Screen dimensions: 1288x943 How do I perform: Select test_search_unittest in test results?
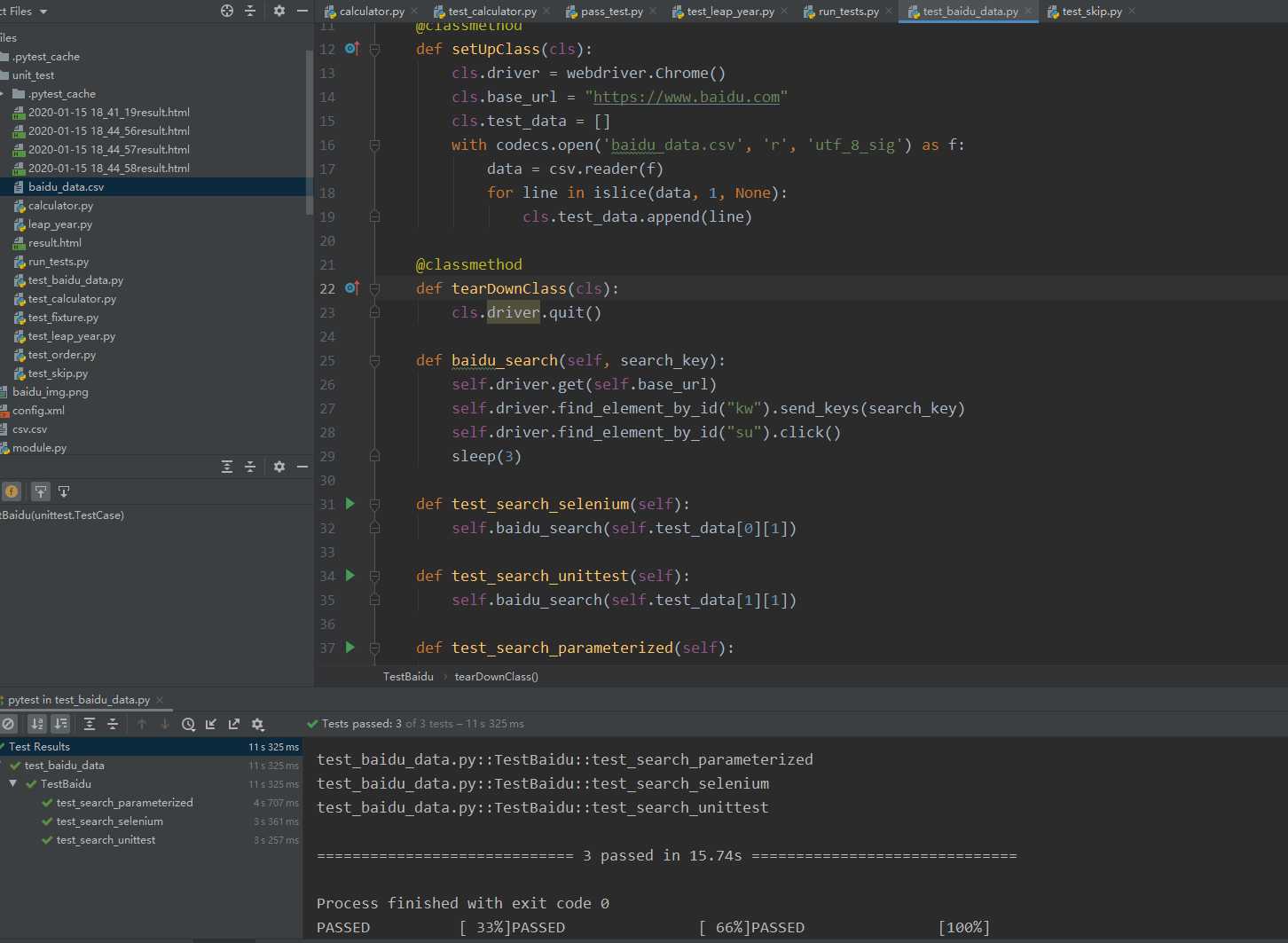pyautogui.click(x=106, y=839)
